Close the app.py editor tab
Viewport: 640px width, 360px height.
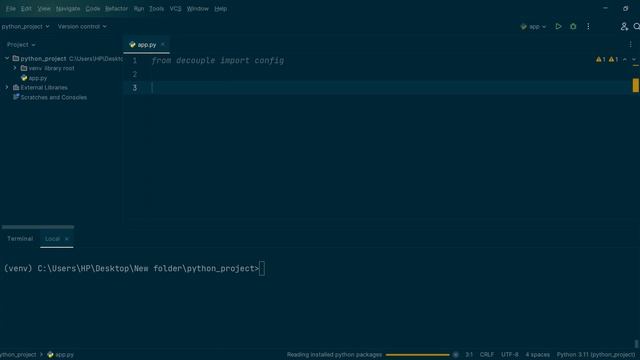point(163,44)
